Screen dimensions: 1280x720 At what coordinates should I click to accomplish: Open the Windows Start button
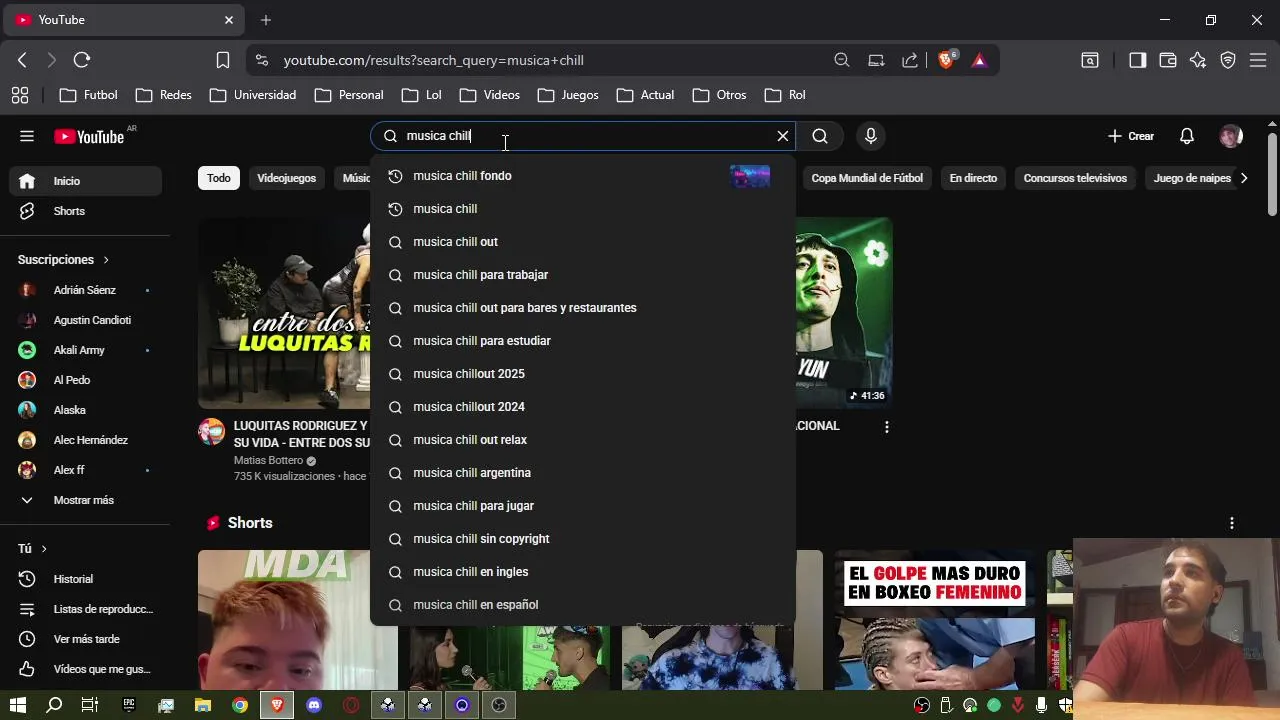click(x=18, y=705)
